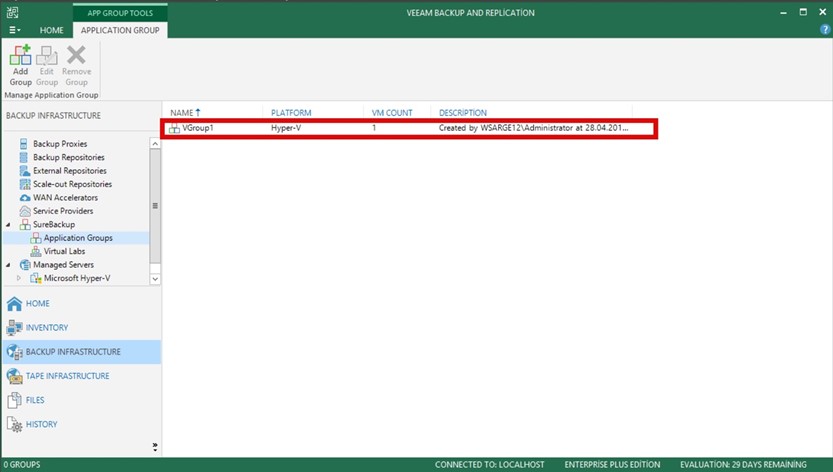This screenshot has height=472, width=833.
Task: Click the tree scrollbar down arrow
Action: click(x=155, y=279)
